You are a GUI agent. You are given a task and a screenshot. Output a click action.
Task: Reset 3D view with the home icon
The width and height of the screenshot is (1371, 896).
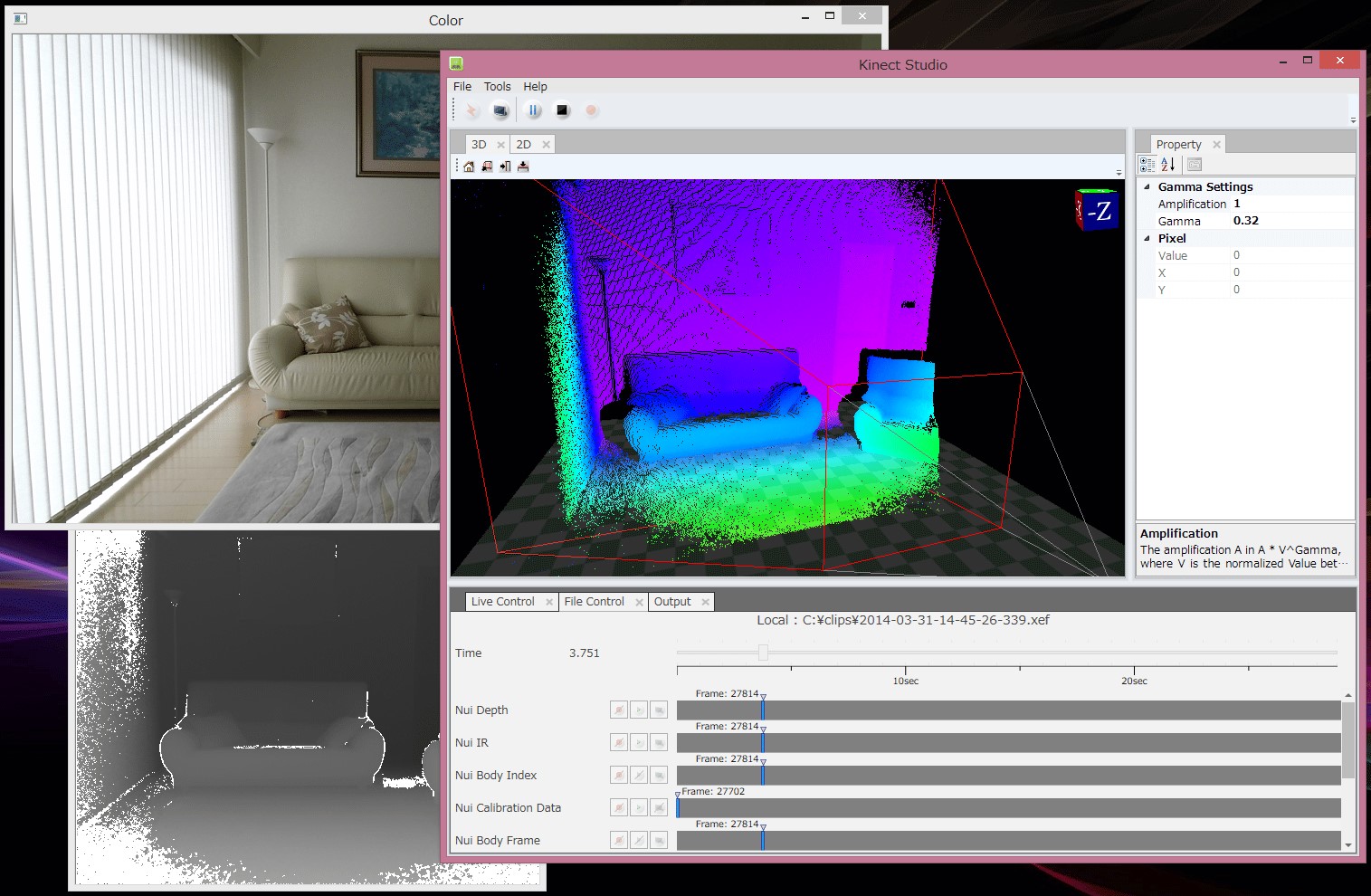469,167
